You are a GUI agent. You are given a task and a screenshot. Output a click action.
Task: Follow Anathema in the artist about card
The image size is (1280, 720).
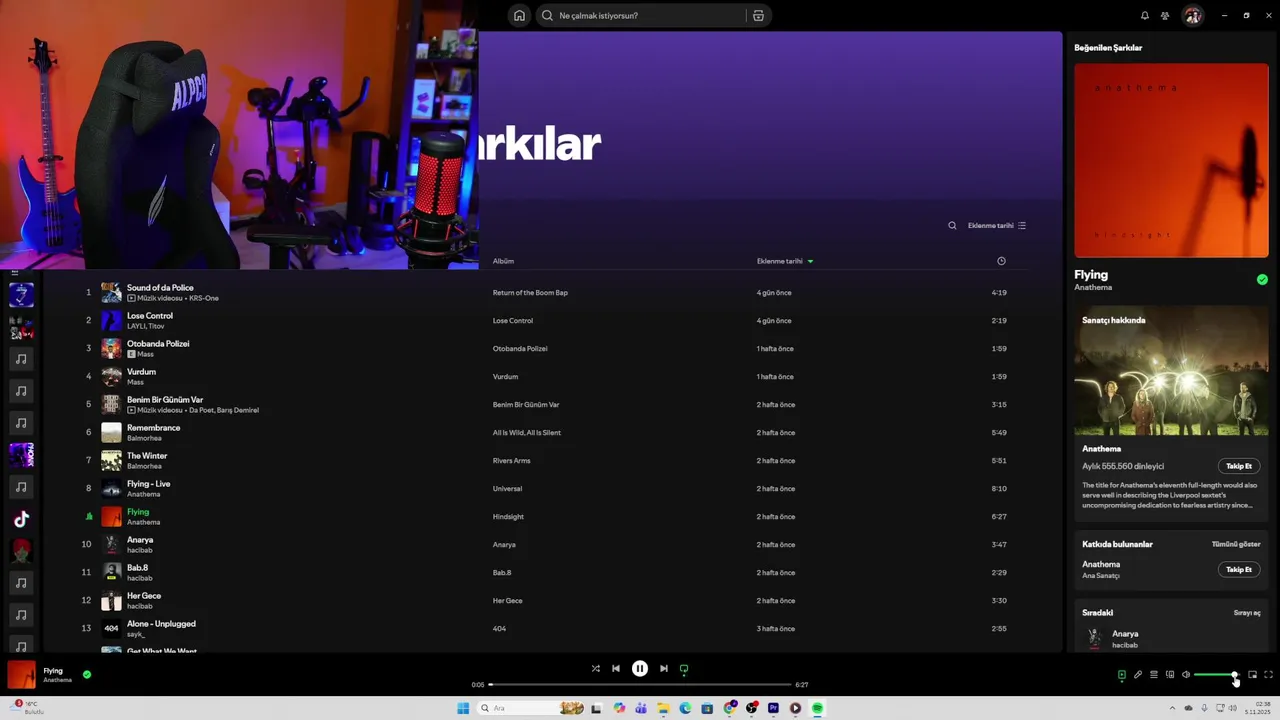point(1239,466)
